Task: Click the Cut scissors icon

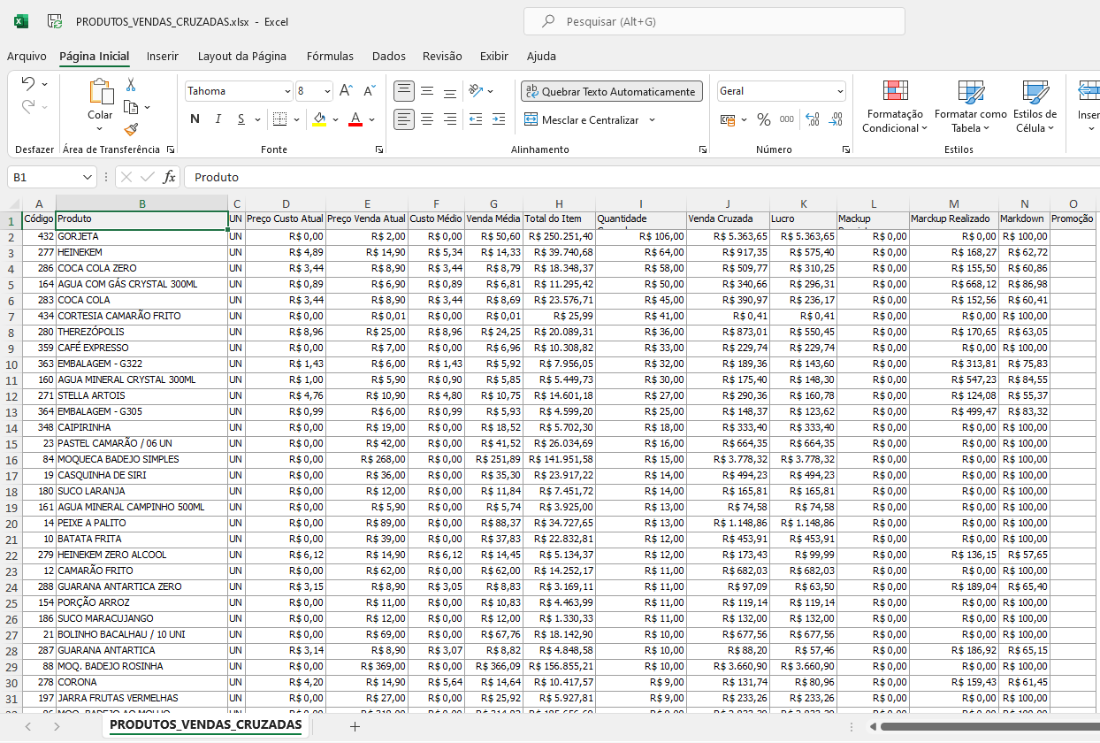Action: 131,85
